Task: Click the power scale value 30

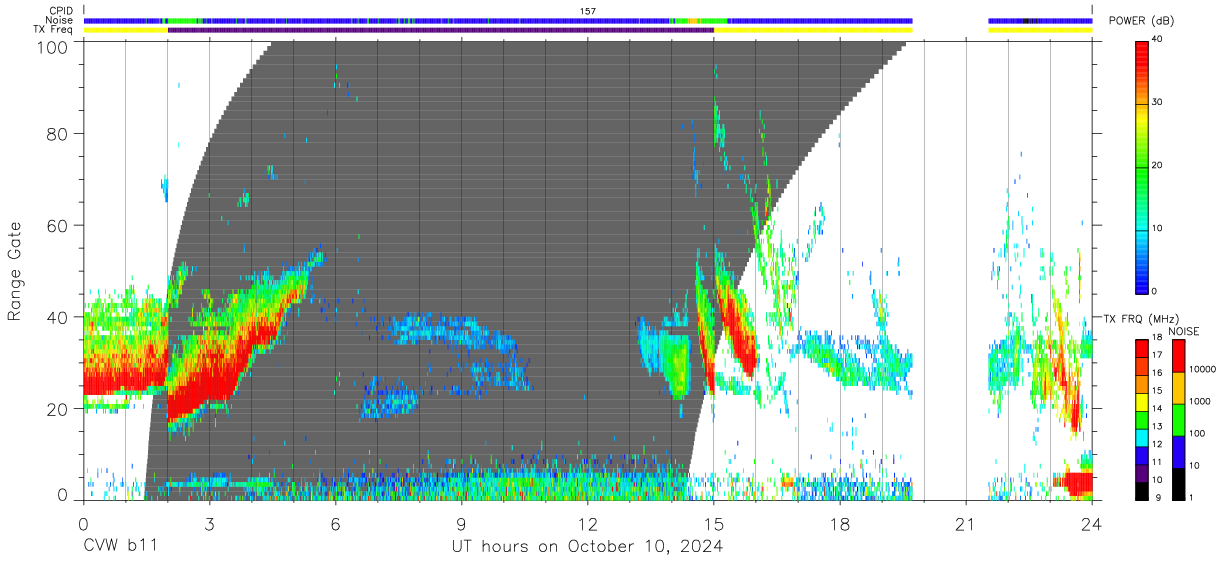Action: pos(1158,103)
